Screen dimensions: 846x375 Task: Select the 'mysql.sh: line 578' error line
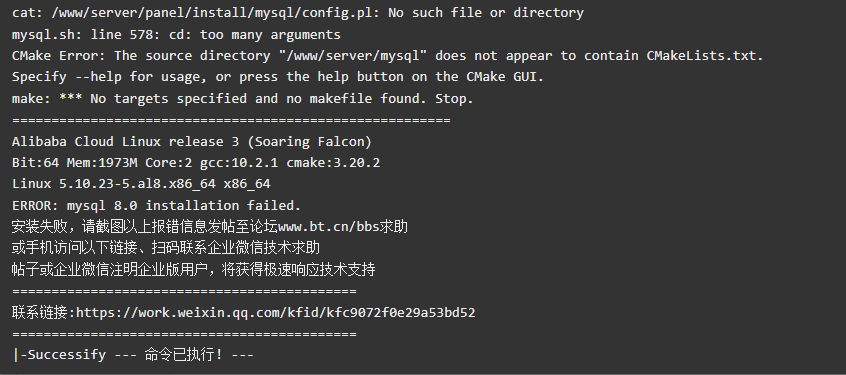(176, 35)
